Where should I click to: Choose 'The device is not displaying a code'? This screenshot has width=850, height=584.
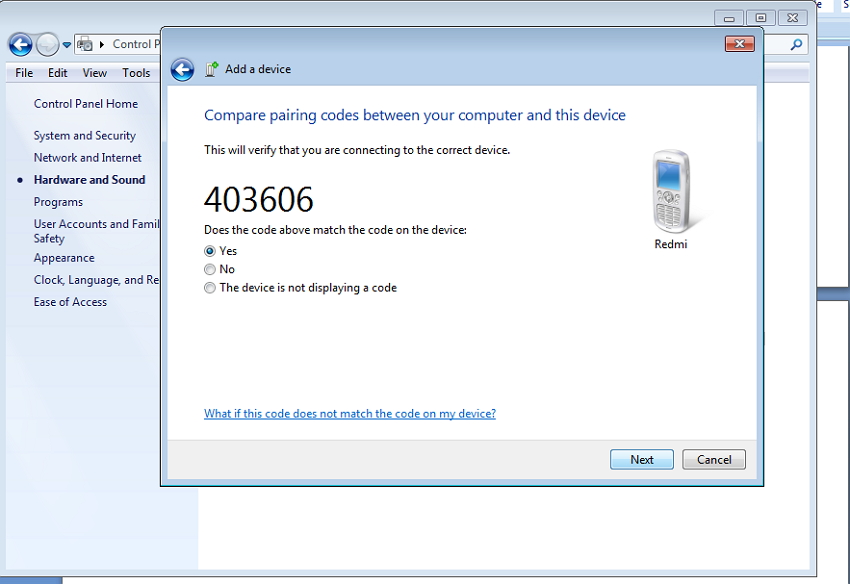pyautogui.click(x=210, y=288)
